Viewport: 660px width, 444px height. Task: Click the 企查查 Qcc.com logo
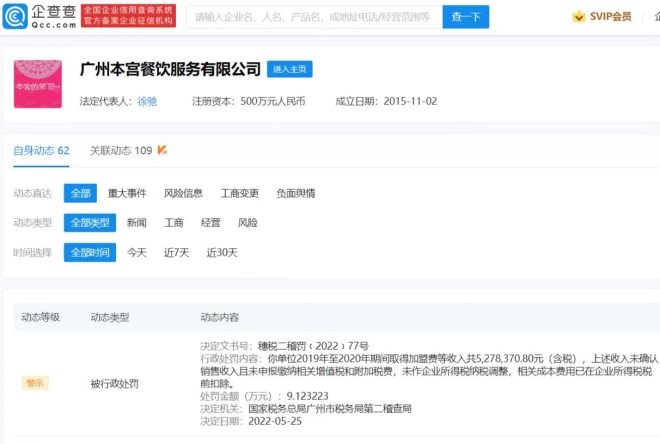pyautogui.click(x=40, y=17)
